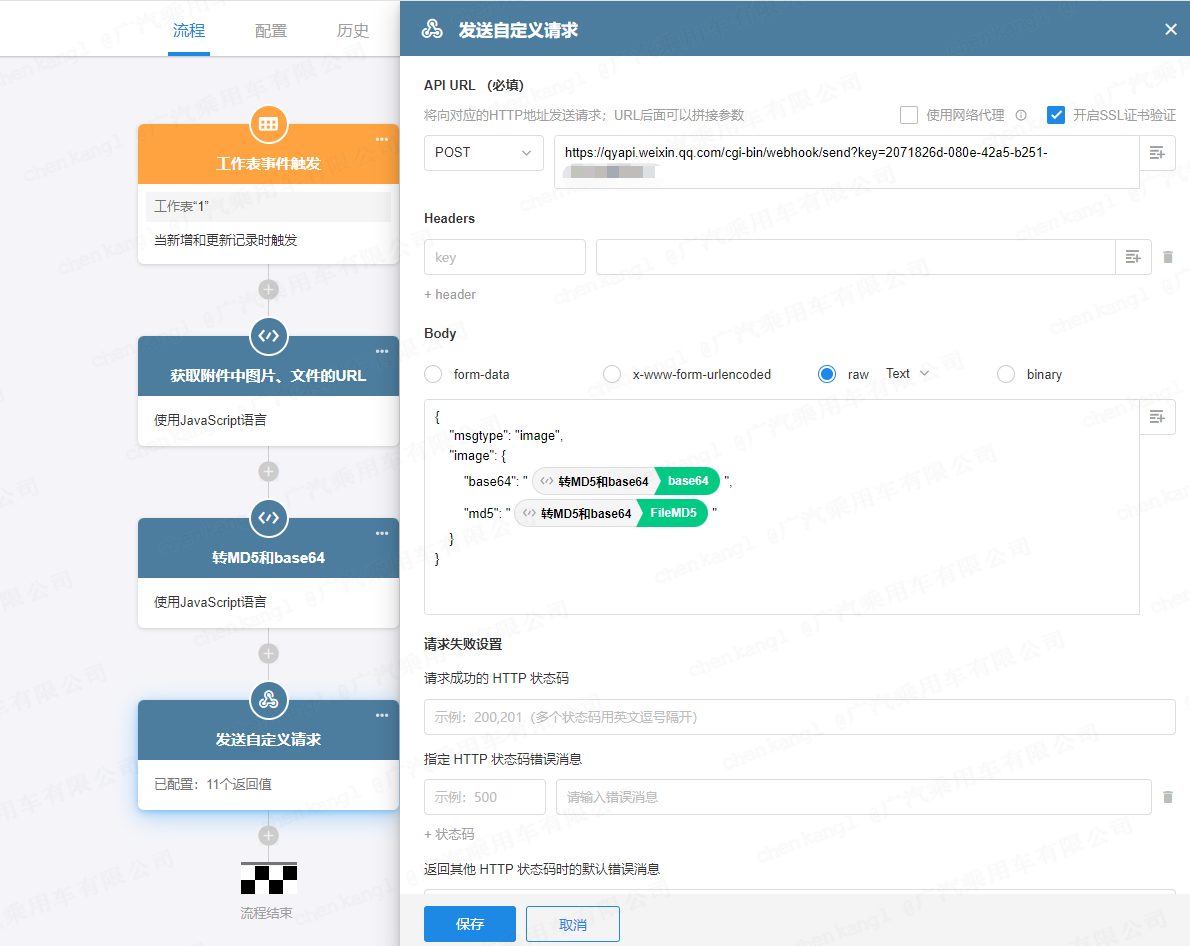Switch to 历史 tab
This screenshot has height=946, width=1190.
(353, 31)
